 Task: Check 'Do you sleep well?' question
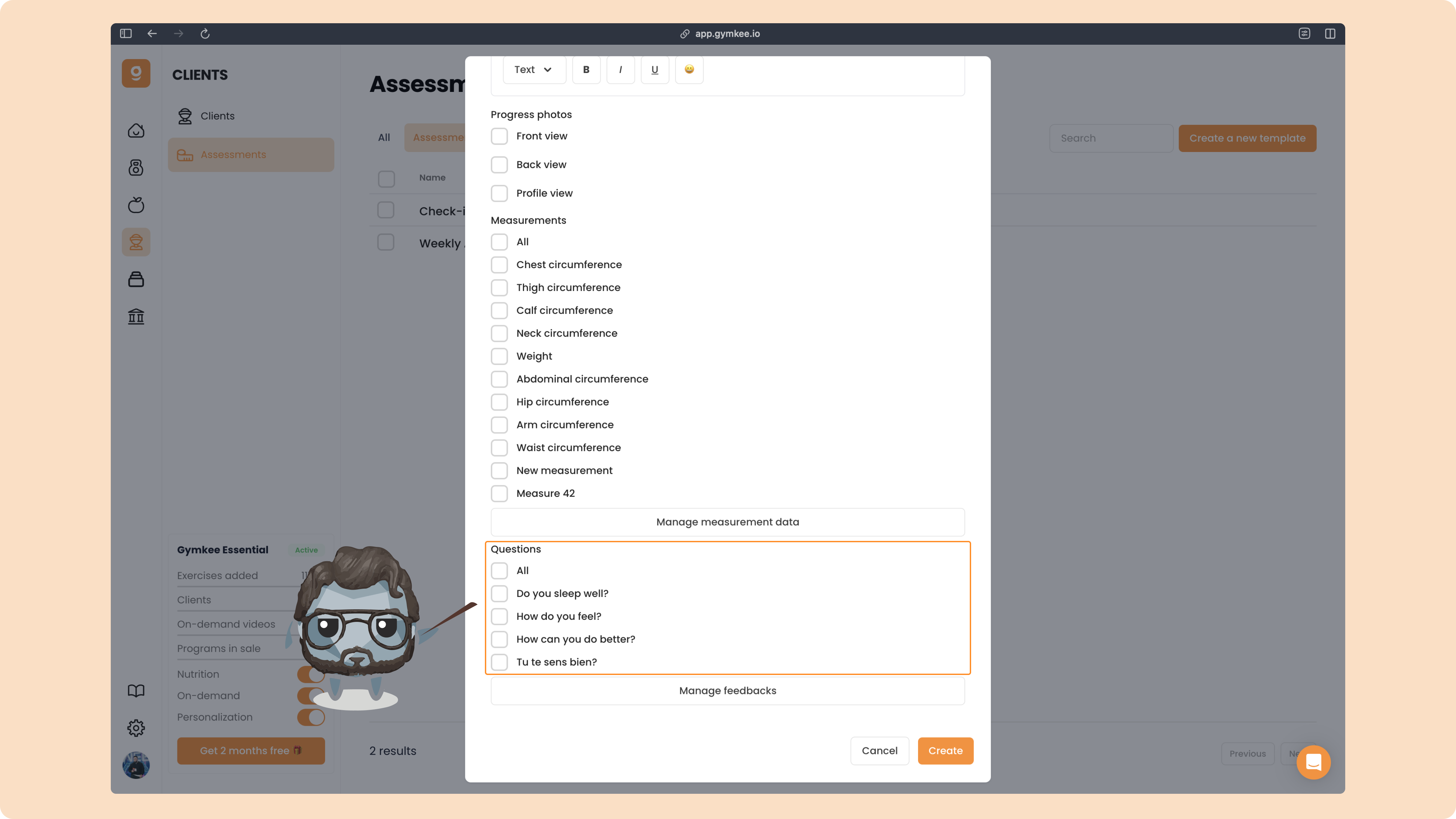(499, 593)
